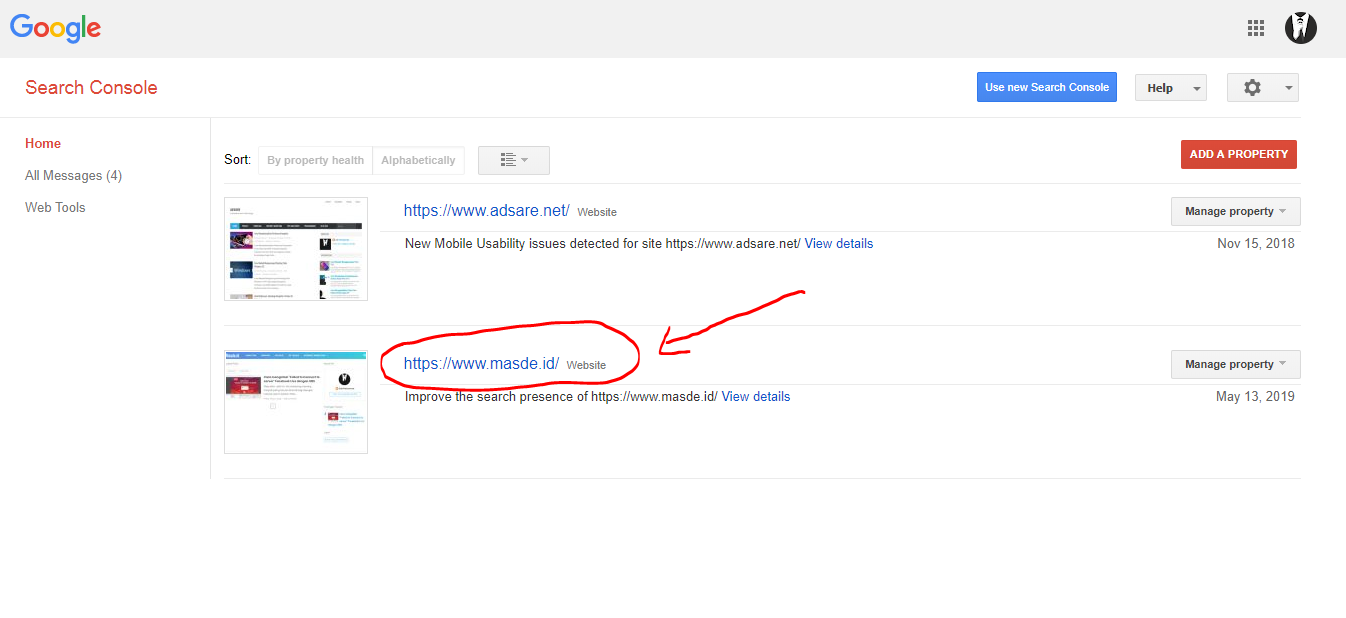View details for masde.id search presence message
The image size is (1346, 618).
click(755, 397)
